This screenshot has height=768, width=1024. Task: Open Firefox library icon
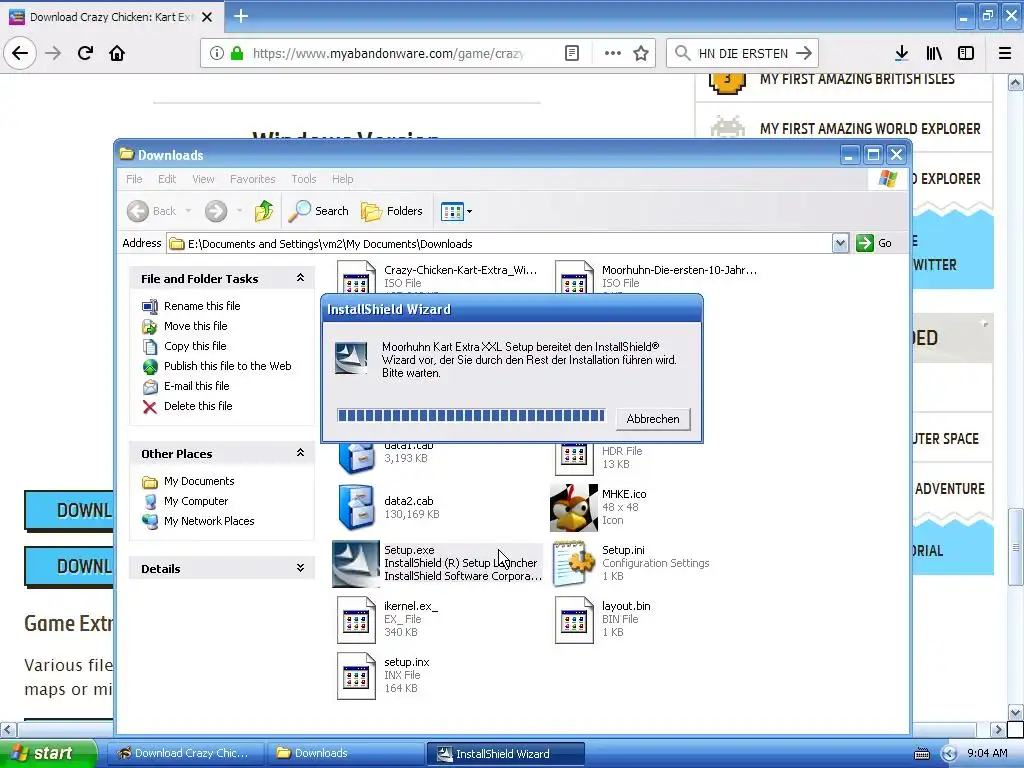click(x=934, y=53)
